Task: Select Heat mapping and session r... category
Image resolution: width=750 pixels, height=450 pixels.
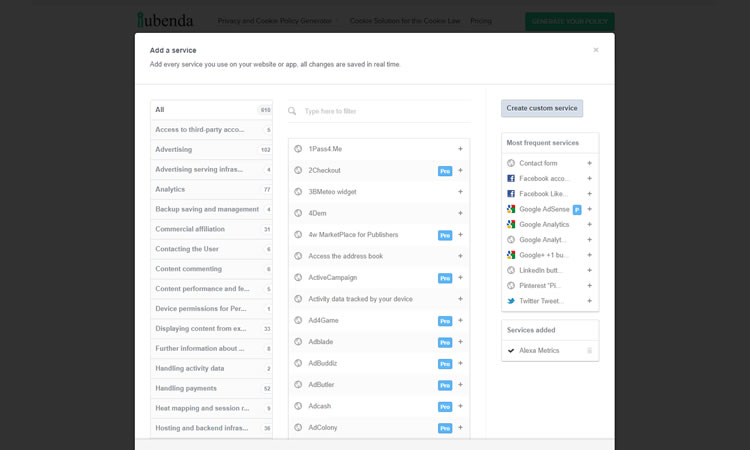Action: tap(211, 408)
